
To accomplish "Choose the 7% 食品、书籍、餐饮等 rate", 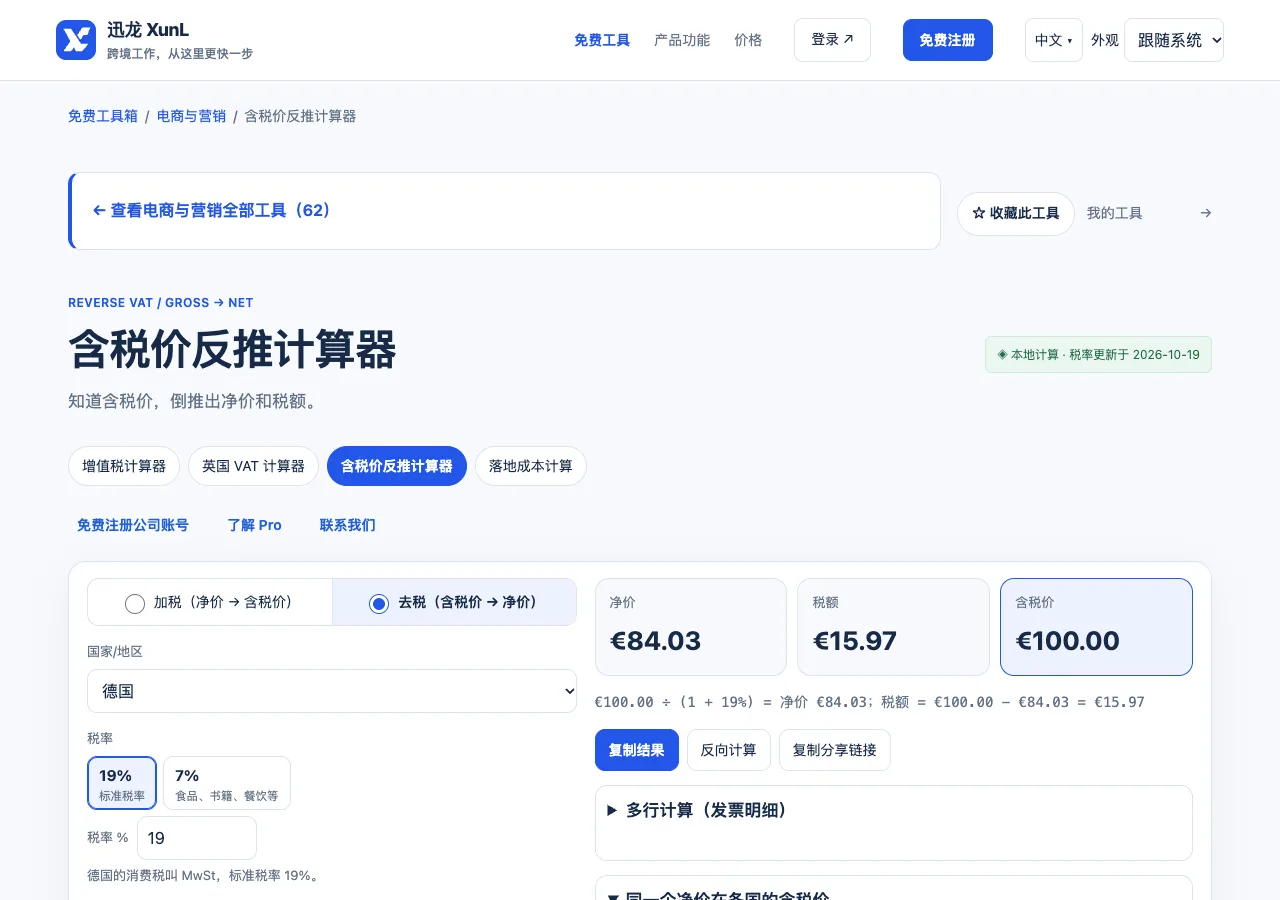I will pyautogui.click(x=227, y=783).
